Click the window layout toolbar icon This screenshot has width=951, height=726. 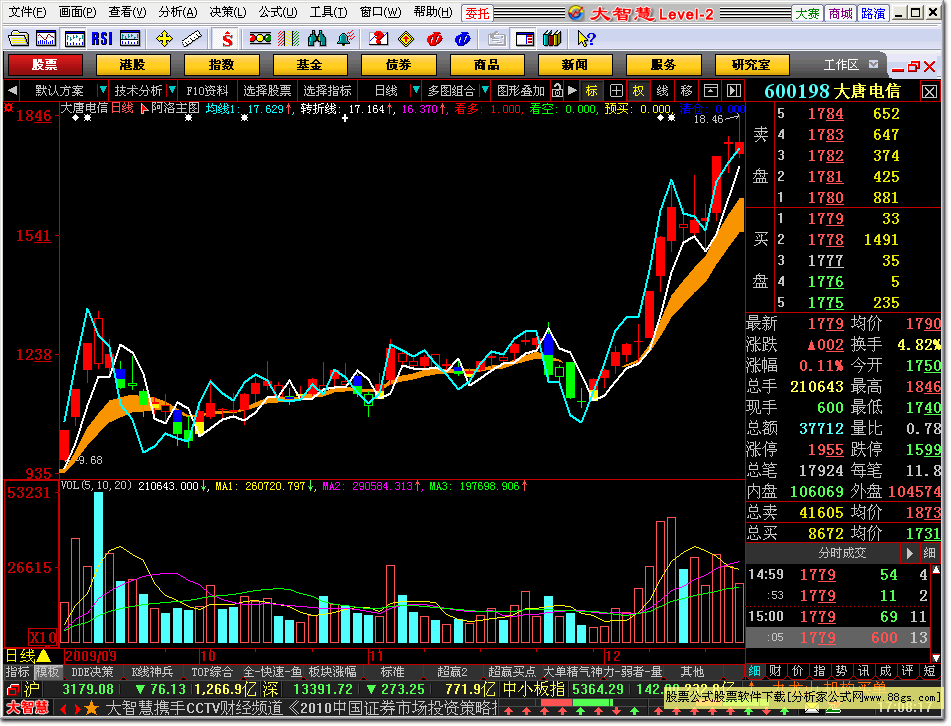[525, 39]
